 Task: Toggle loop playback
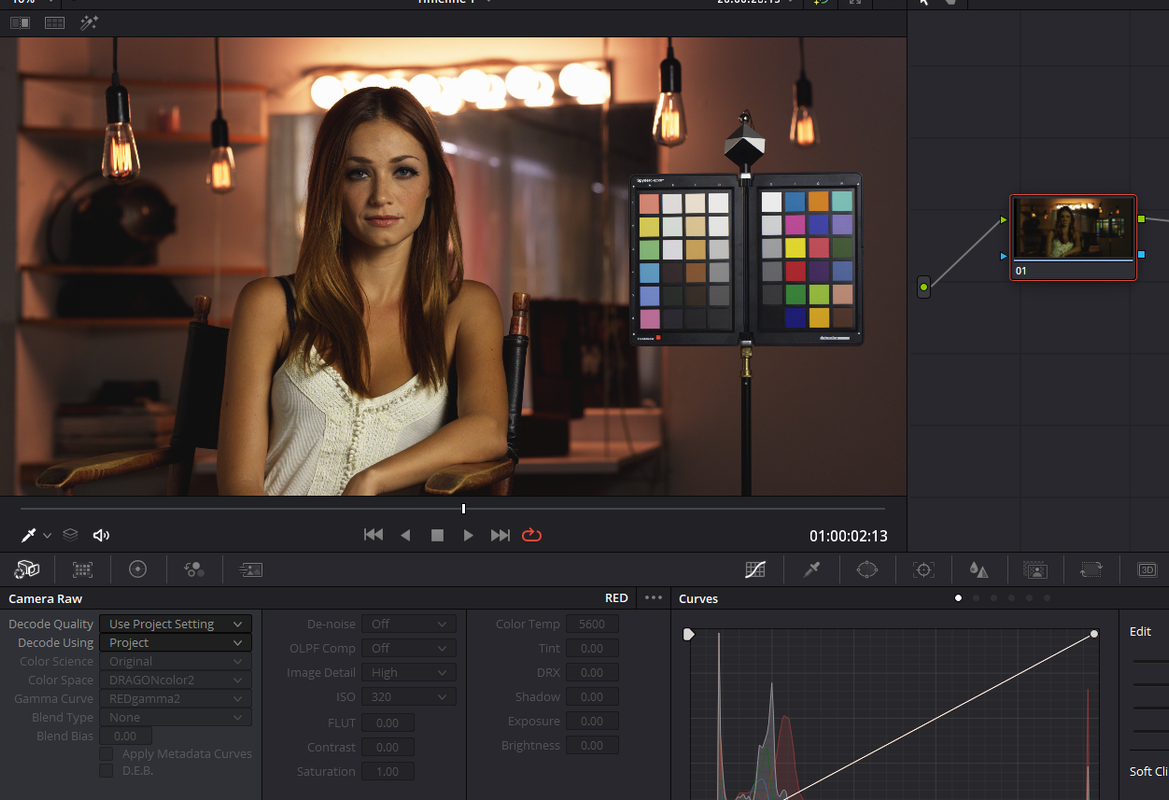click(x=532, y=535)
